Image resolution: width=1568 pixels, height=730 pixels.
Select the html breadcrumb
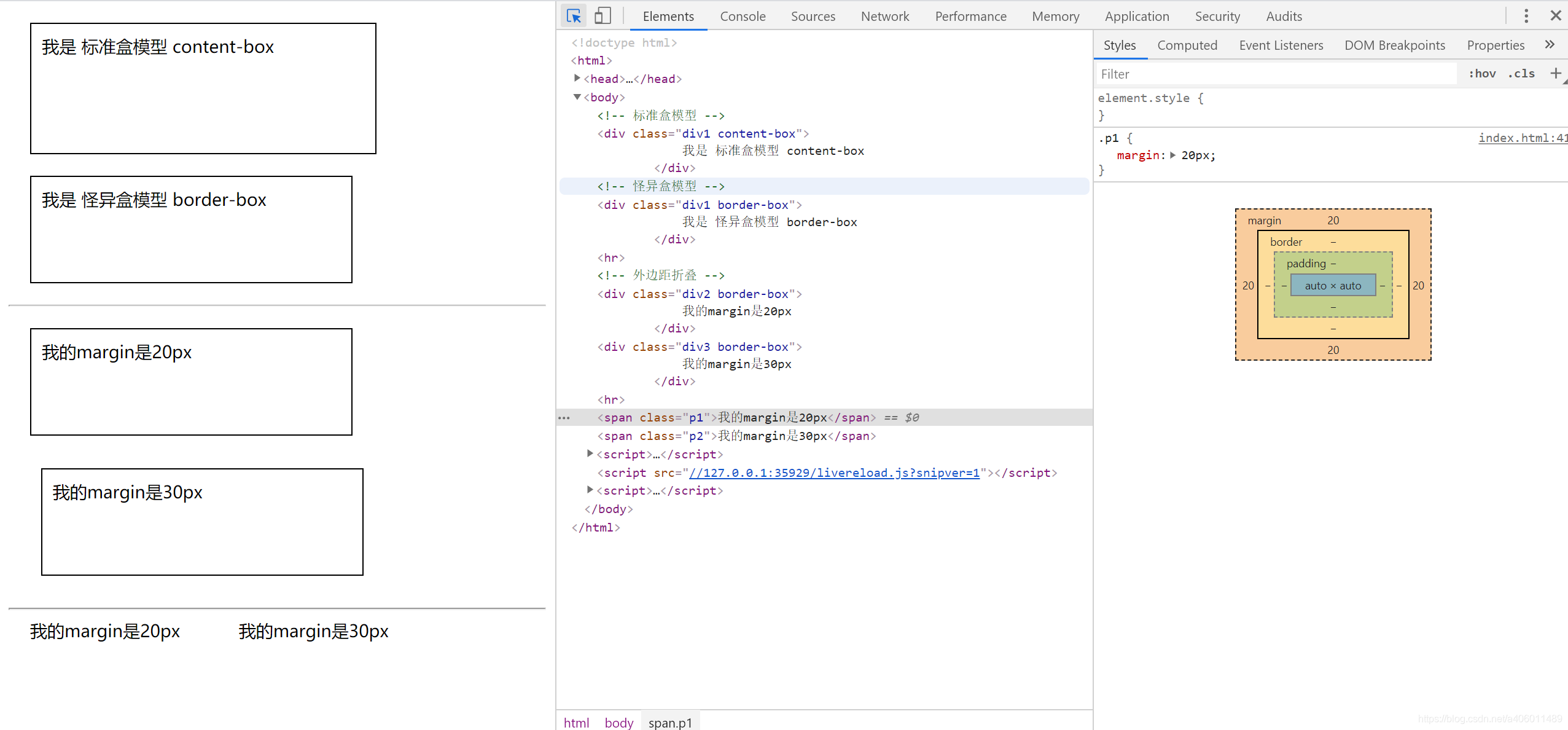point(576,723)
